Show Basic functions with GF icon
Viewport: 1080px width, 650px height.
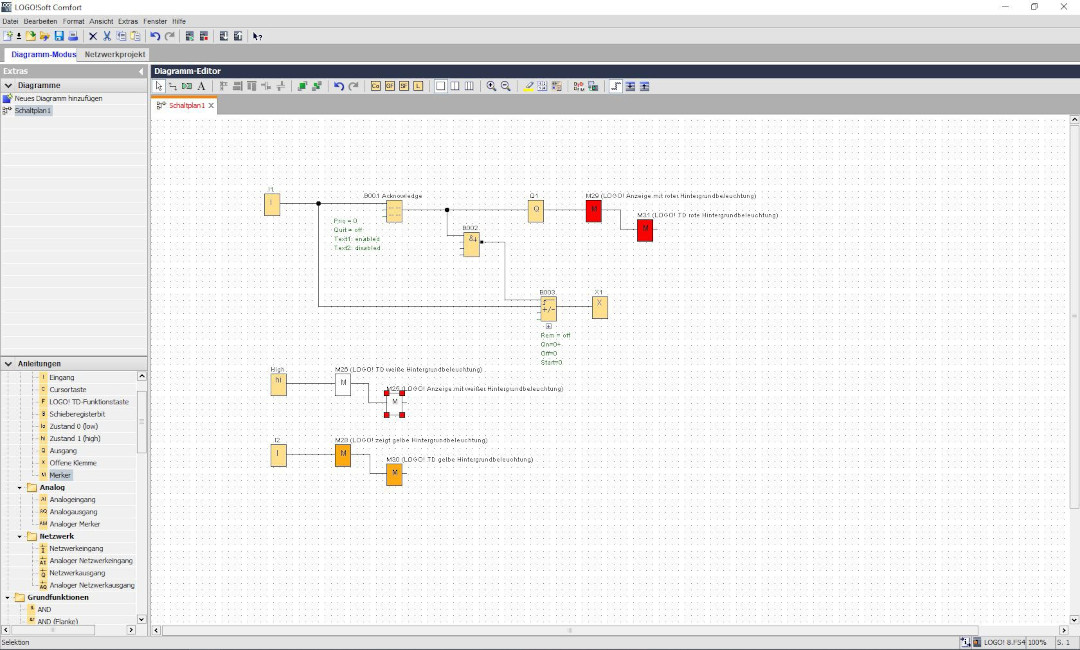[390, 86]
